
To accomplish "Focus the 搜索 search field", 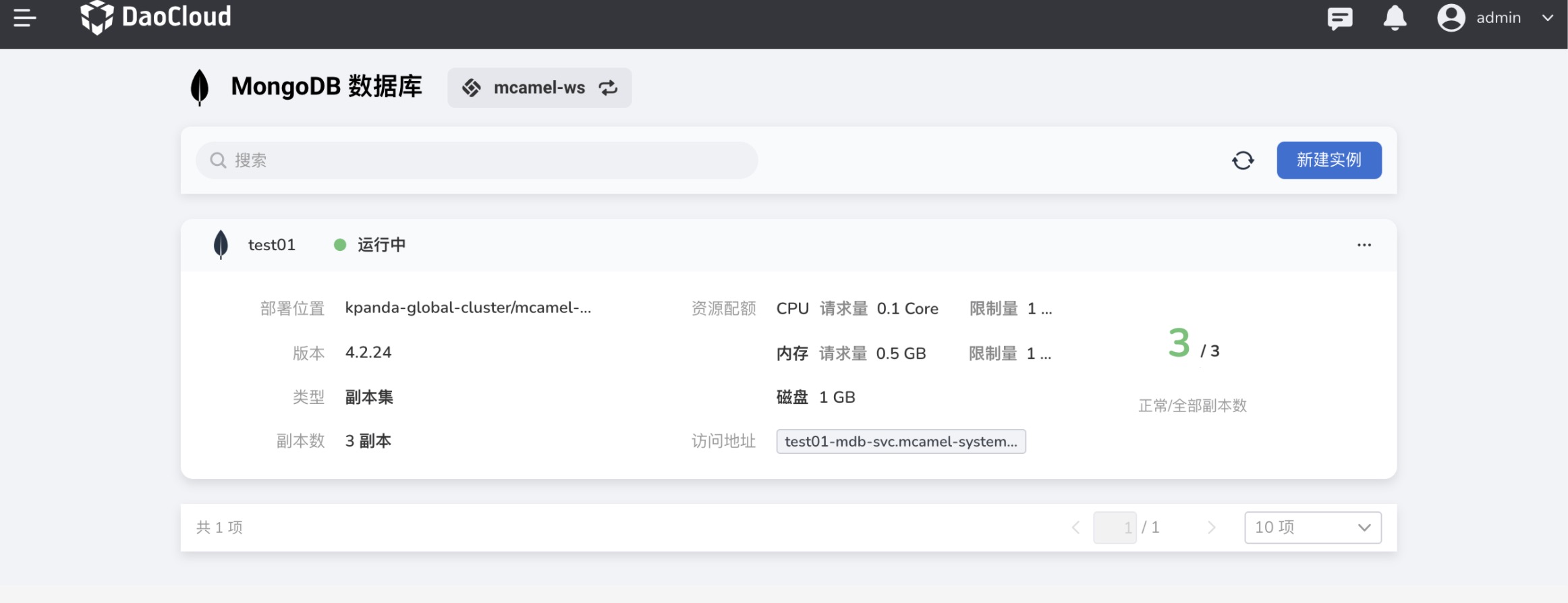I will [x=477, y=160].
